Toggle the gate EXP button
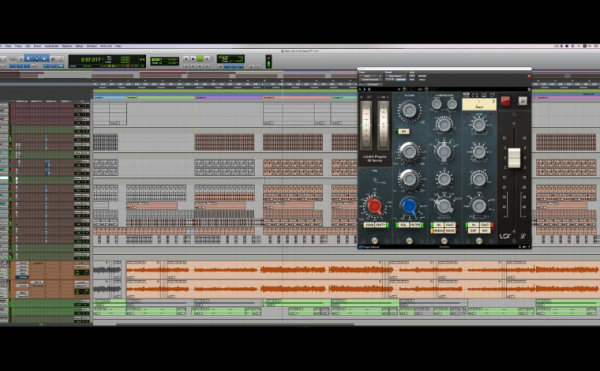 (x=474, y=231)
